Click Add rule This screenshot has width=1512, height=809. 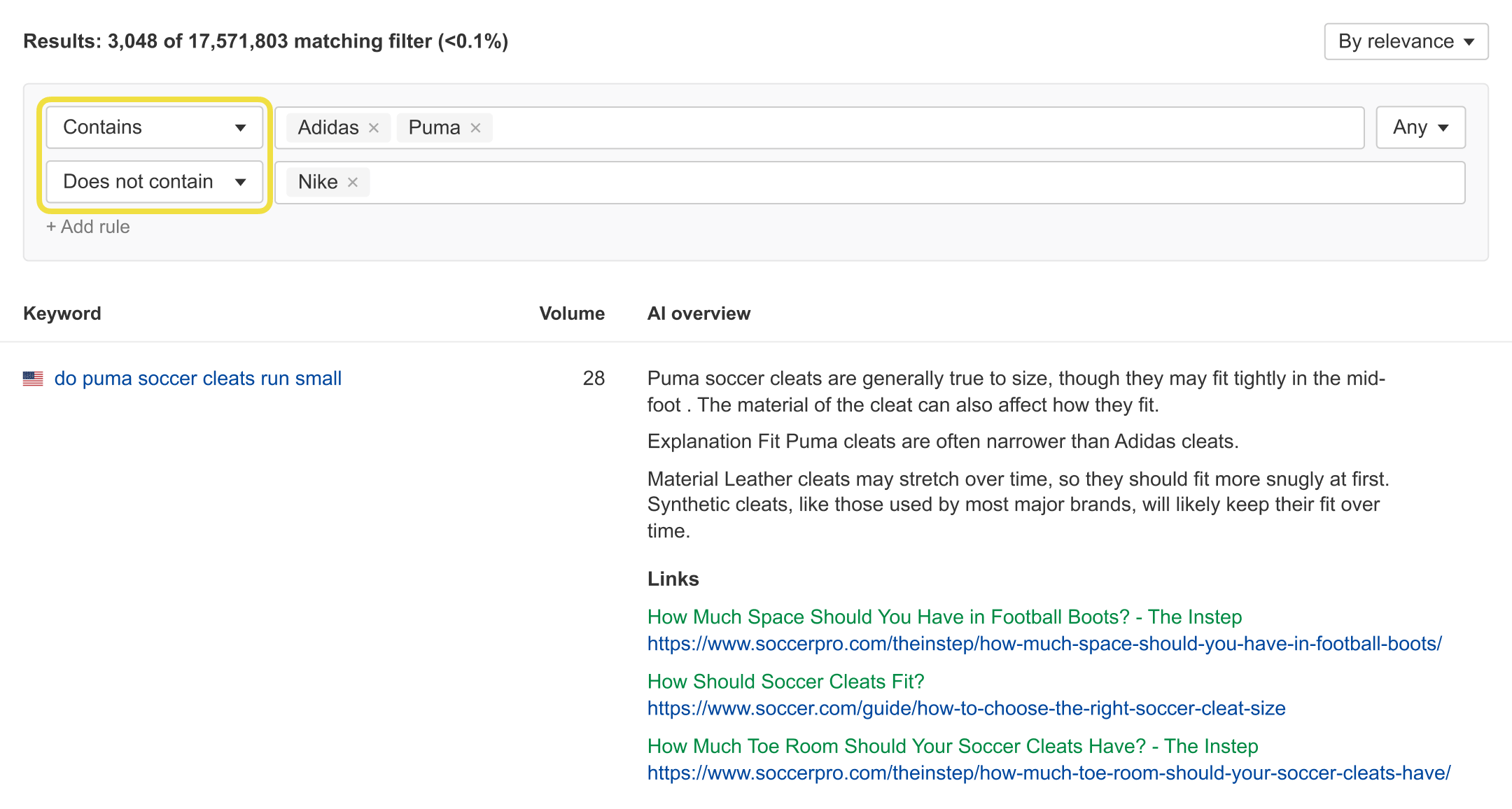tap(88, 227)
